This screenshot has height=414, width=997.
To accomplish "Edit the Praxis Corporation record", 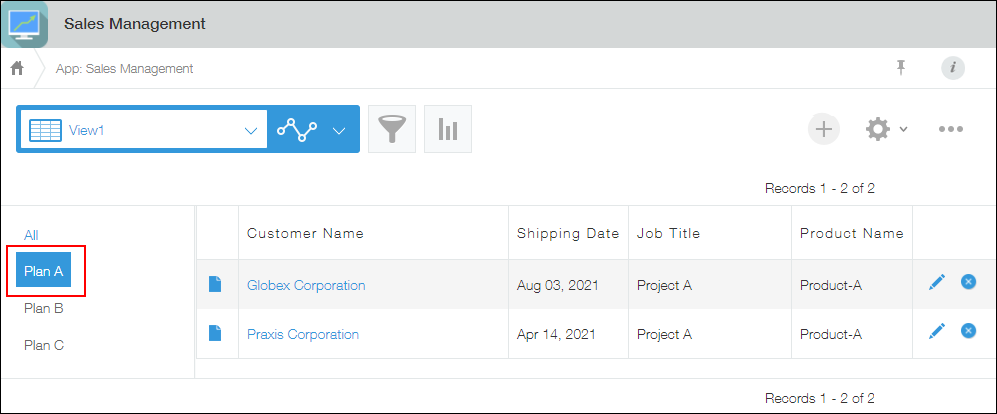I will (x=936, y=331).
